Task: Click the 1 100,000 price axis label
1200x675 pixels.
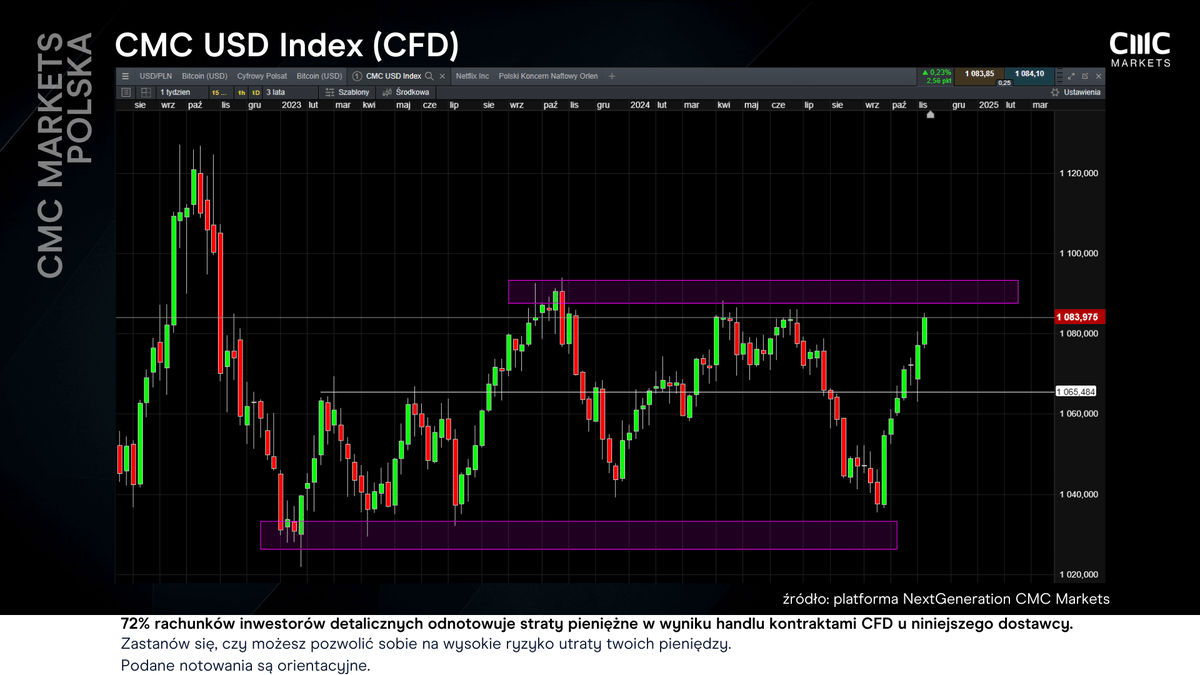Action: (1080, 253)
